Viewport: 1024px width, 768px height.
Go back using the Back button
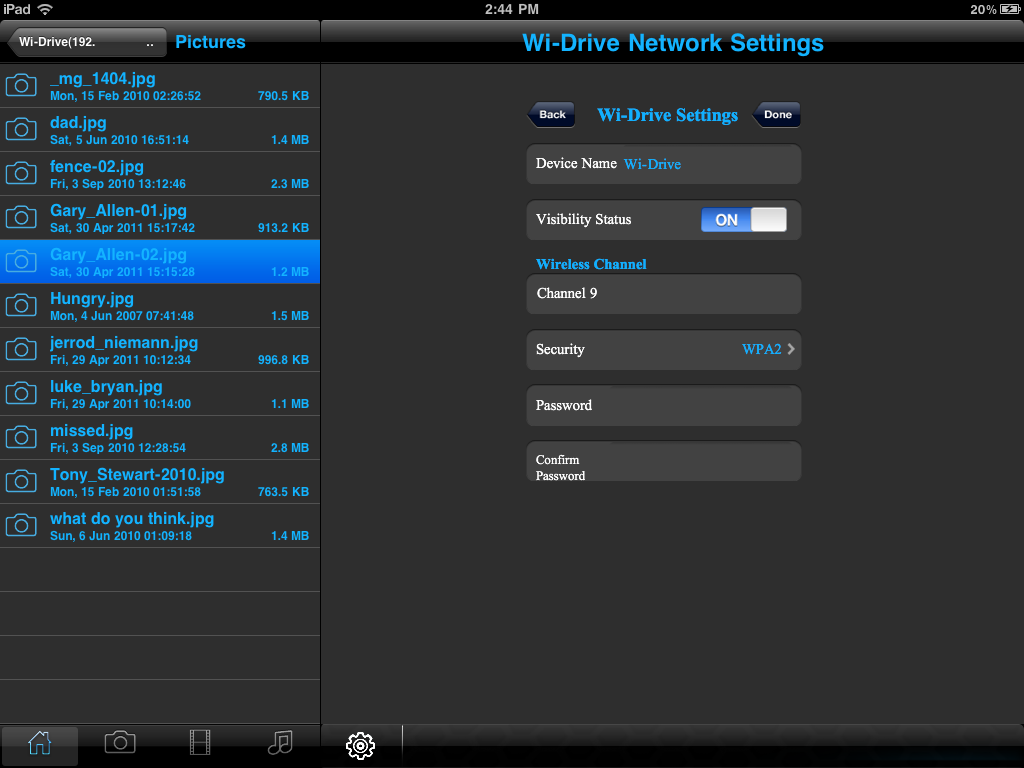point(551,115)
